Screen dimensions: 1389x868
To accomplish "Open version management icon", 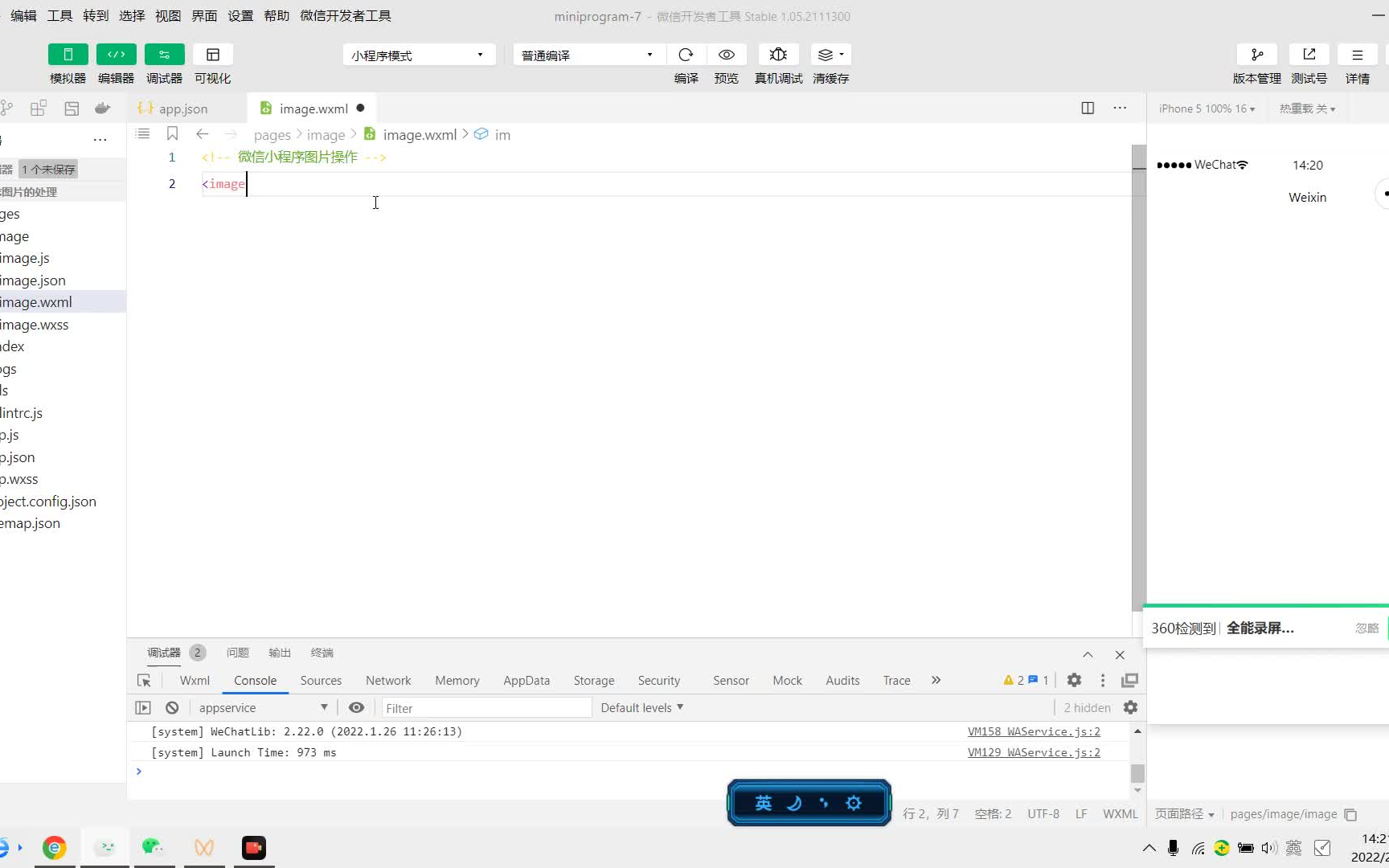I will coord(1257,55).
